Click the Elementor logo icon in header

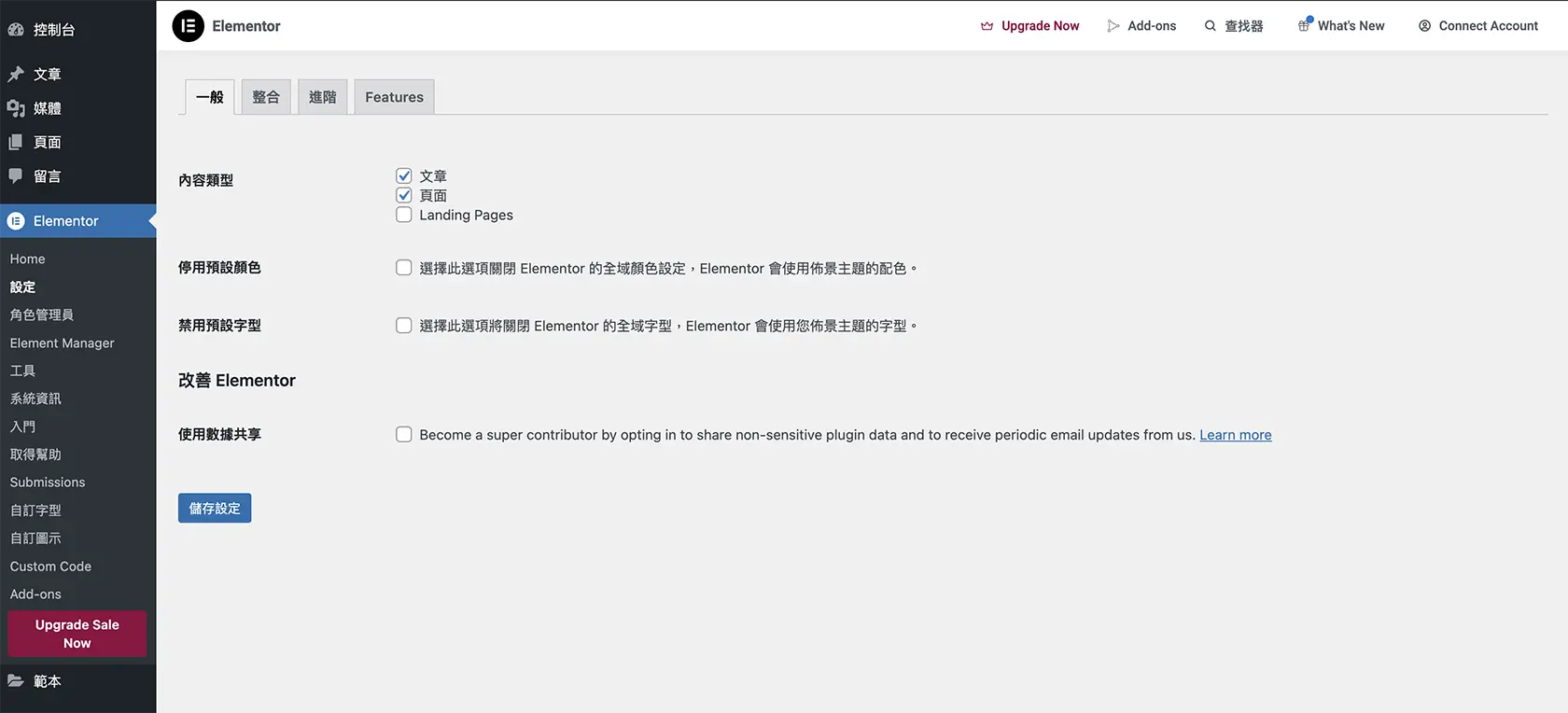(188, 26)
